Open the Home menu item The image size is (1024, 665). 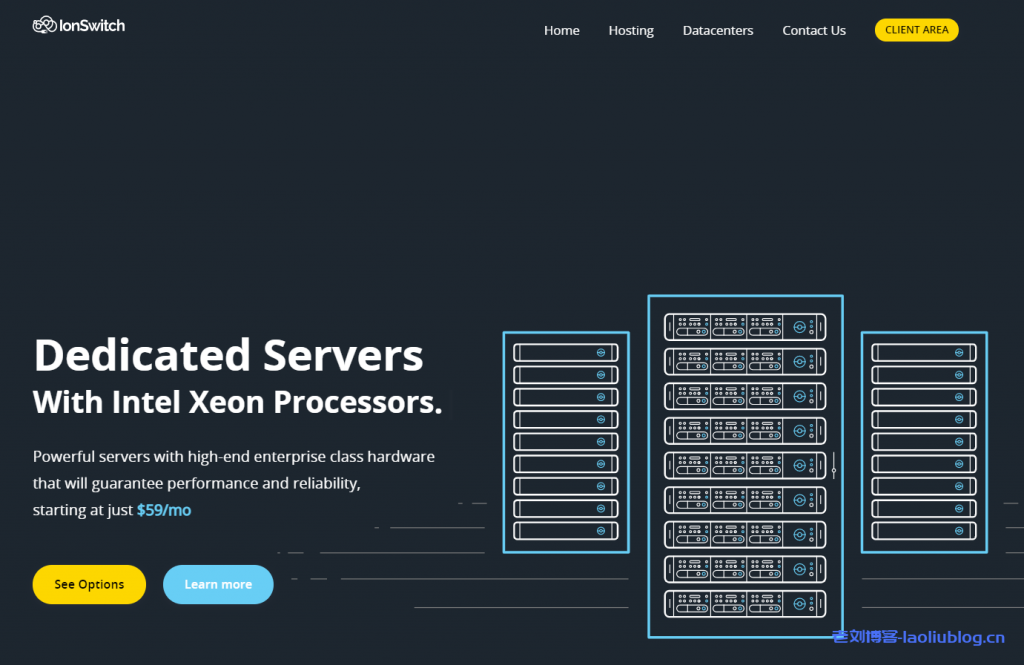tap(561, 30)
